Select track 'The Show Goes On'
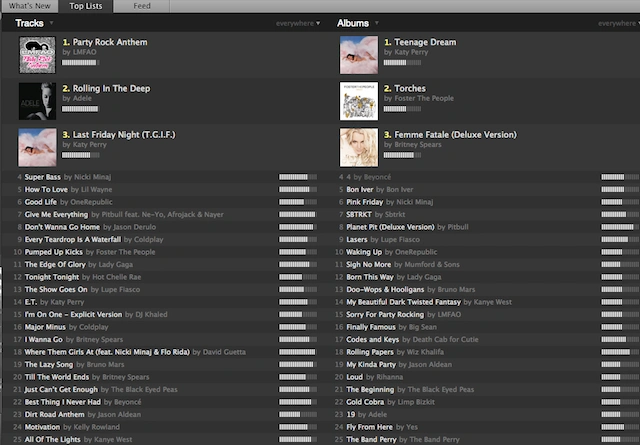This screenshot has width=640, height=445. (56, 289)
